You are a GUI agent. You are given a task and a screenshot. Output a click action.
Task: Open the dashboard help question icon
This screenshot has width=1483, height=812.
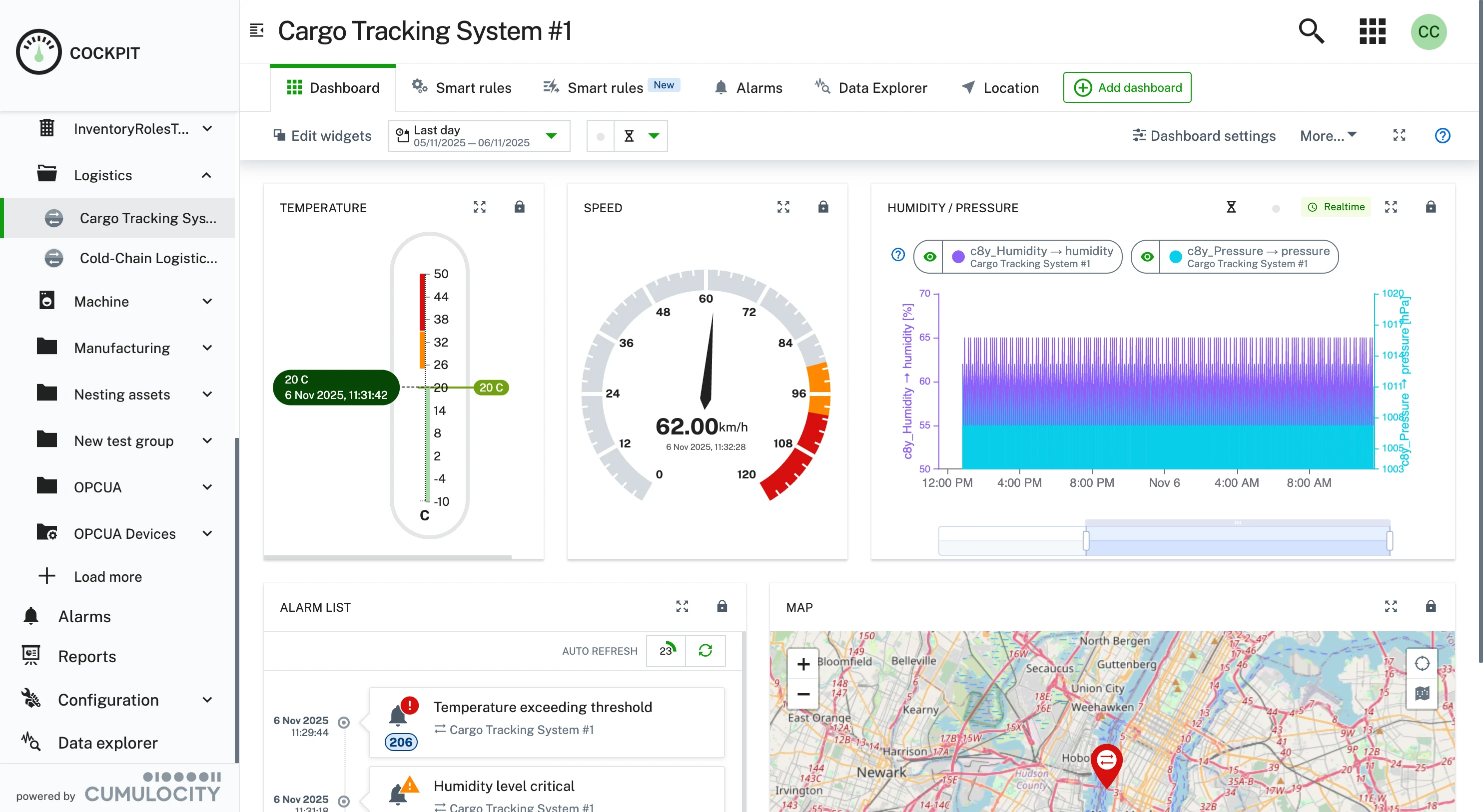(1442, 136)
